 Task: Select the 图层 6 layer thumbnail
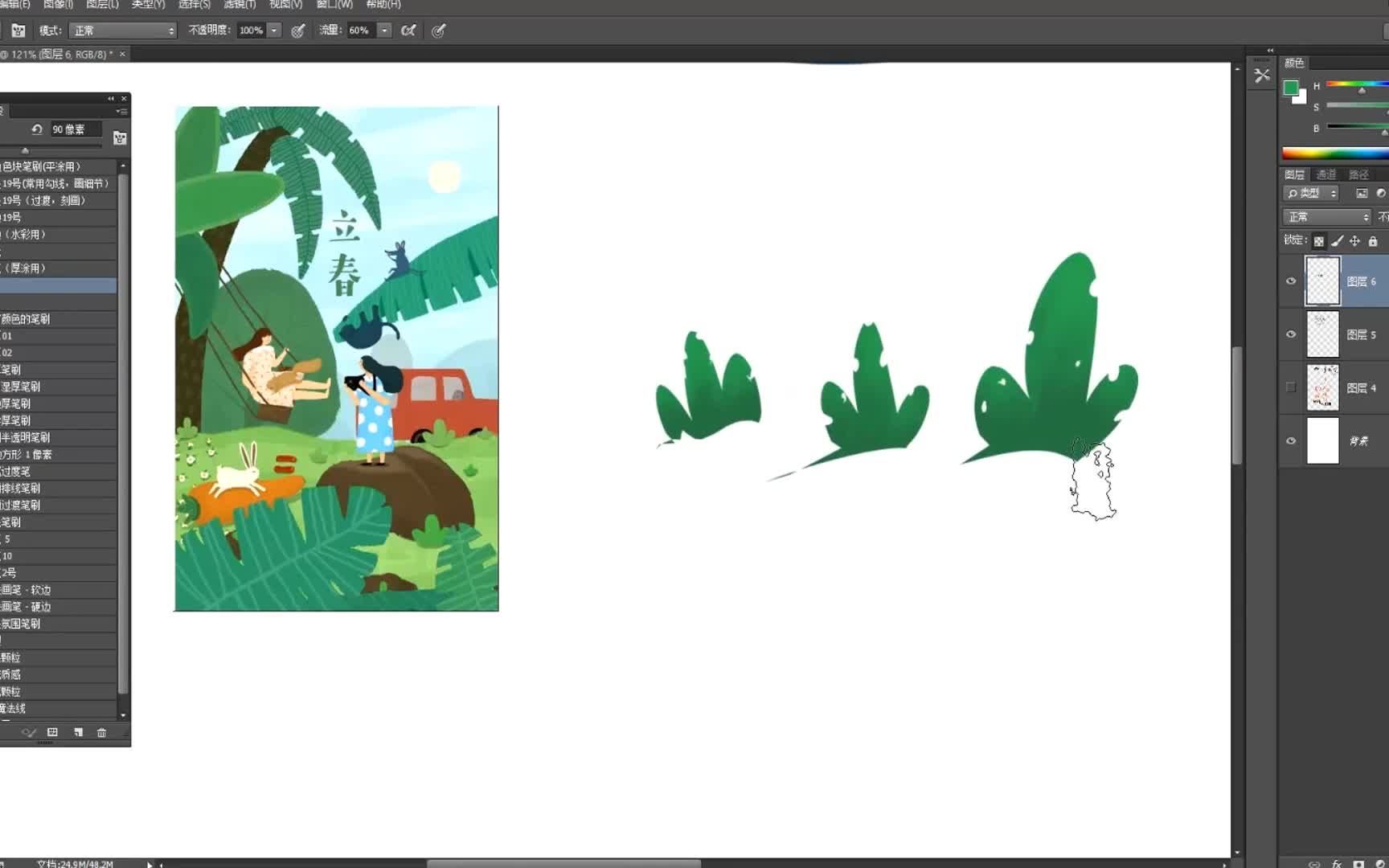[x=1322, y=281]
